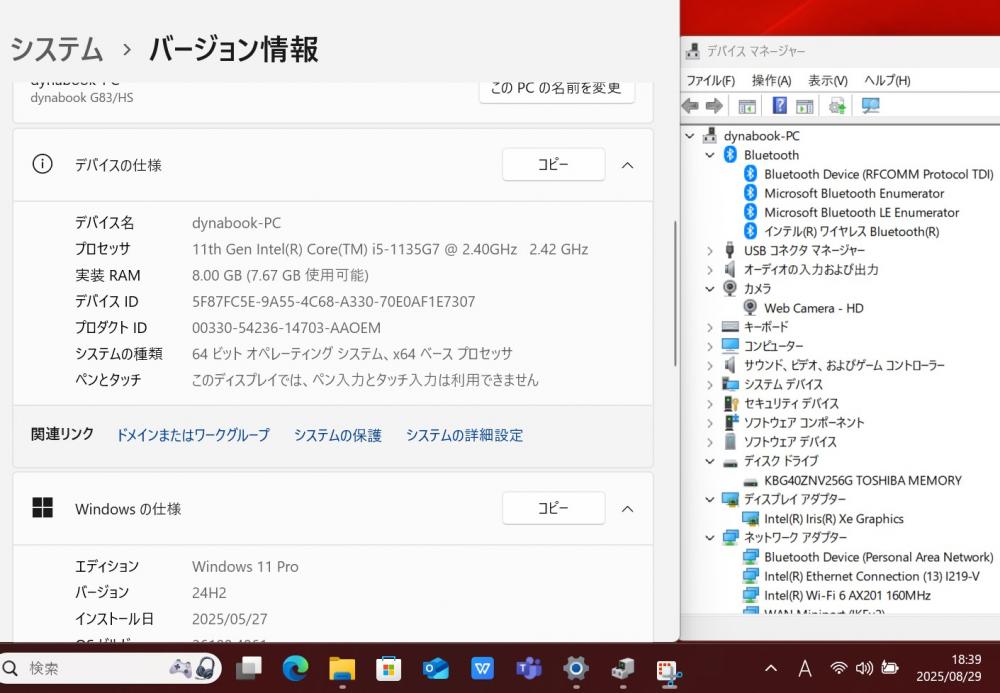
Task: Click the Settings page vertical scrollbar
Action: coord(675,293)
